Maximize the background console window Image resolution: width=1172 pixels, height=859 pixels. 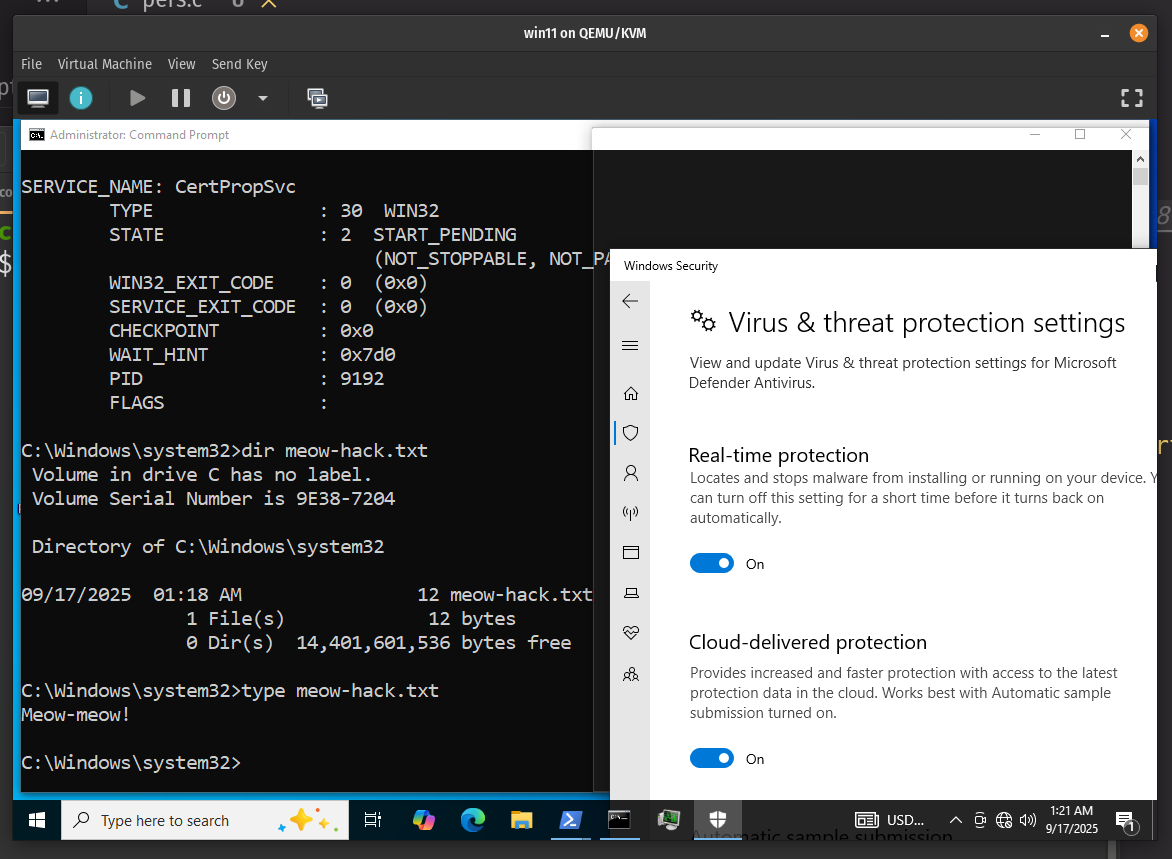[x=1080, y=135]
